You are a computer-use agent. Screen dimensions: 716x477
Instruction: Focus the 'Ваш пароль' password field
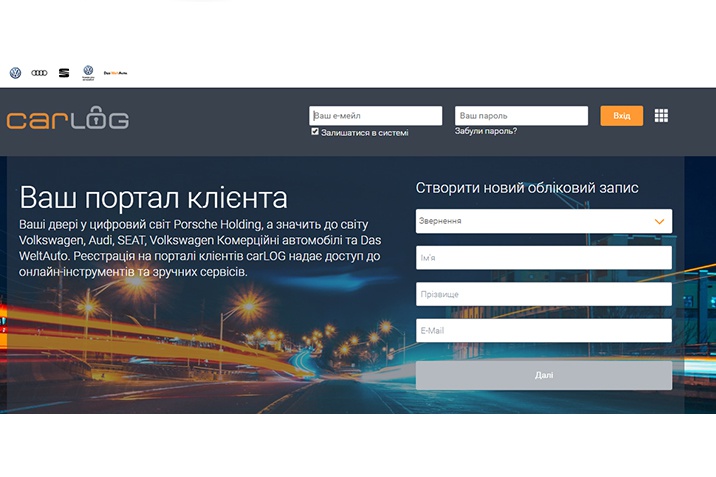pos(521,116)
